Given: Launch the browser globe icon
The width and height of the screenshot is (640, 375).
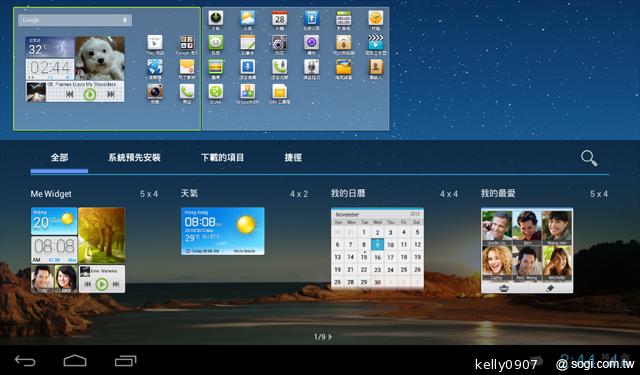Looking at the screenshot, I should [x=155, y=67].
